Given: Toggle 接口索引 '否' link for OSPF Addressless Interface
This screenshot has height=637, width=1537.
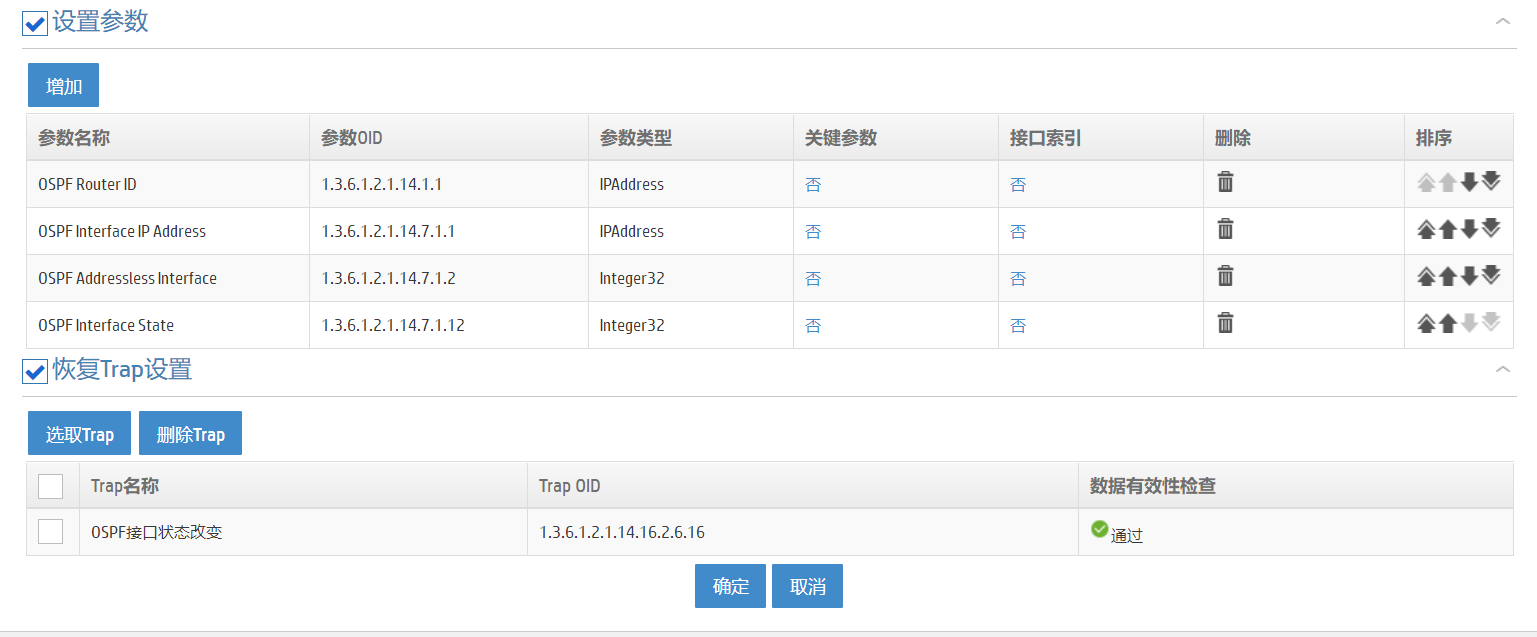Looking at the screenshot, I should 1018,279.
